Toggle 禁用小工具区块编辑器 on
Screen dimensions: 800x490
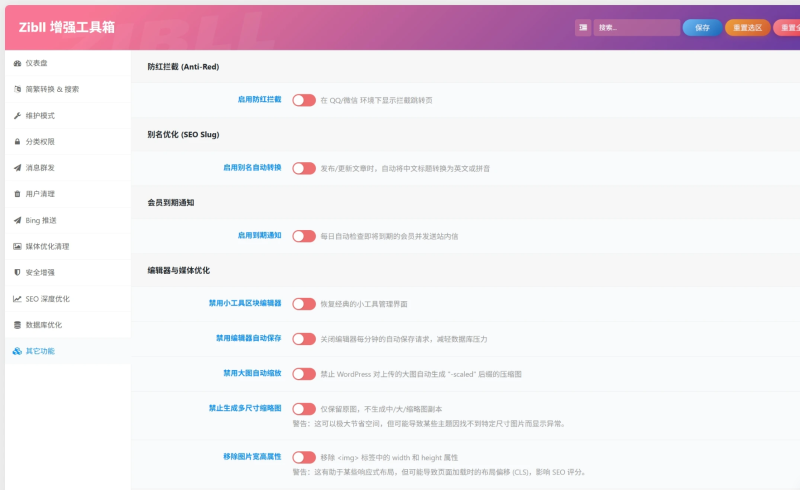[x=304, y=304]
